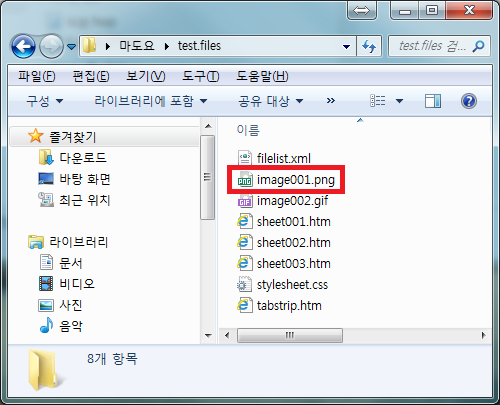
Task: Open recent pages dropdown next to Forward
Action: click(x=71, y=47)
